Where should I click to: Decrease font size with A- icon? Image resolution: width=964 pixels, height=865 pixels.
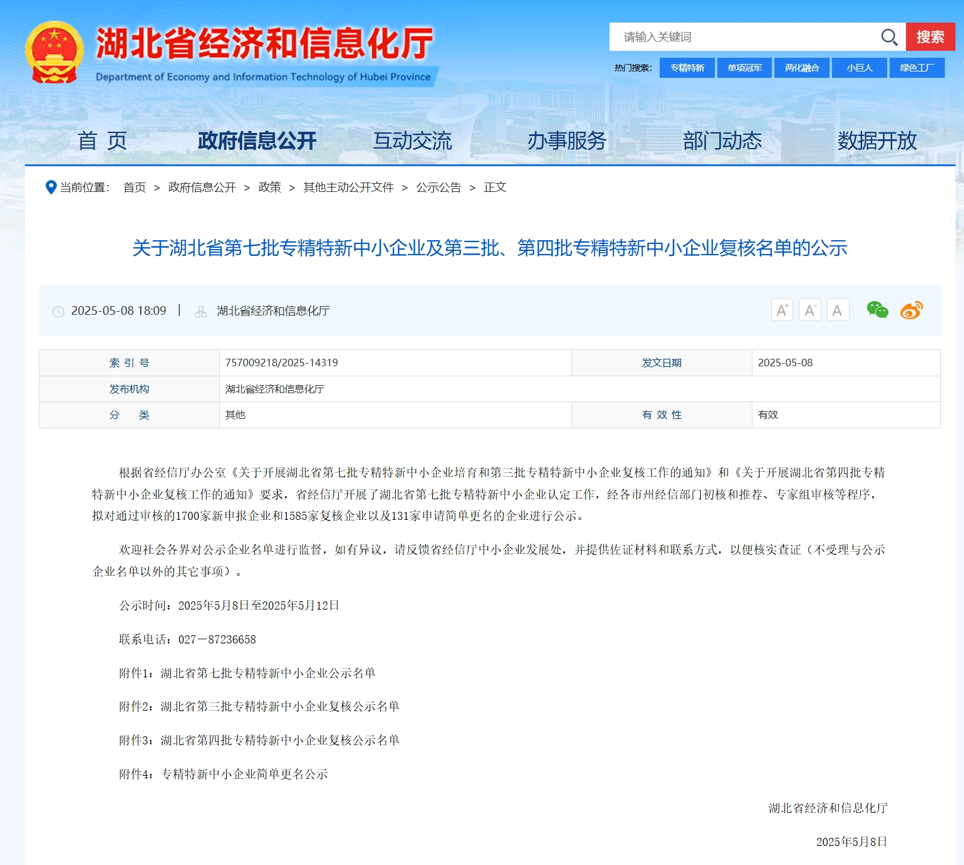point(810,310)
